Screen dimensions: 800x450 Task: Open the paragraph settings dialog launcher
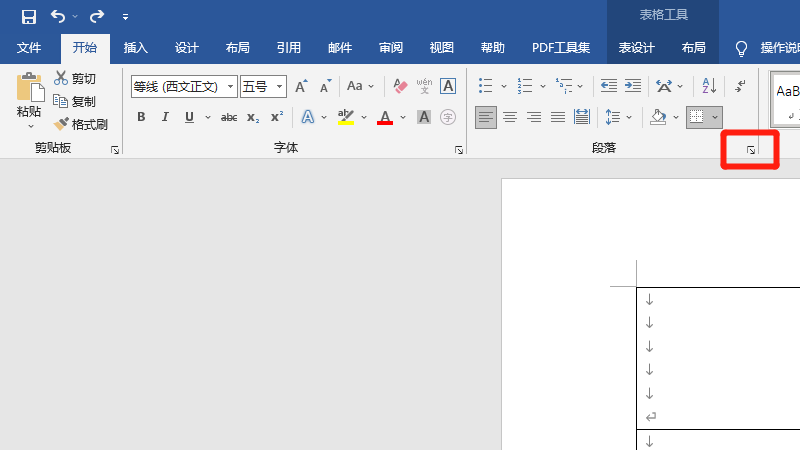pyautogui.click(x=751, y=149)
